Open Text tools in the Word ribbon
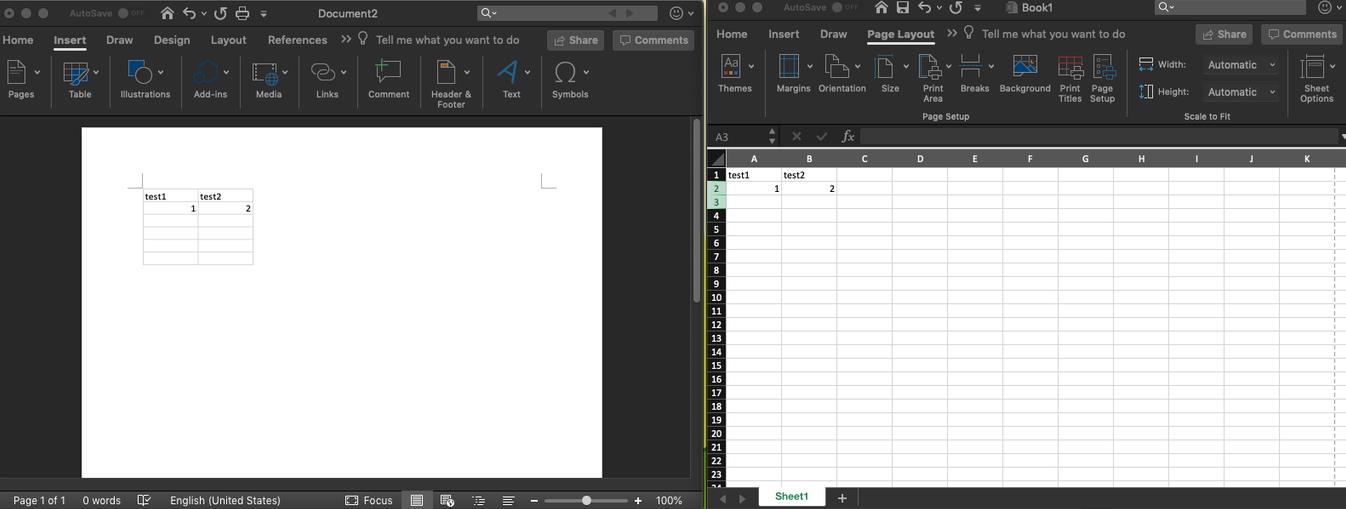Image resolution: width=1346 pixels, height=509 pixels. point(511,80)
